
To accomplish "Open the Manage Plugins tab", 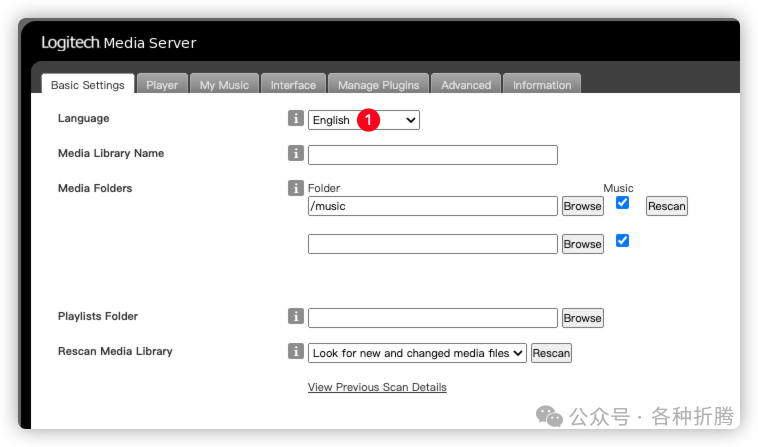I will click(x=379, y=85).
